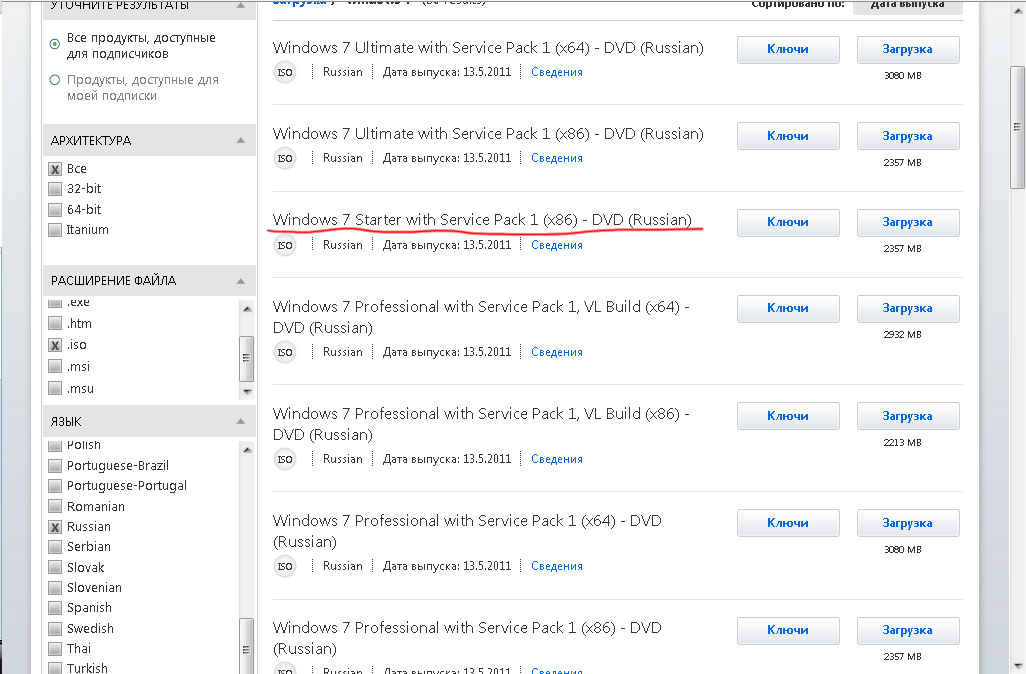
Task: Click the 2213 MB size text
Action: (902, 443)
